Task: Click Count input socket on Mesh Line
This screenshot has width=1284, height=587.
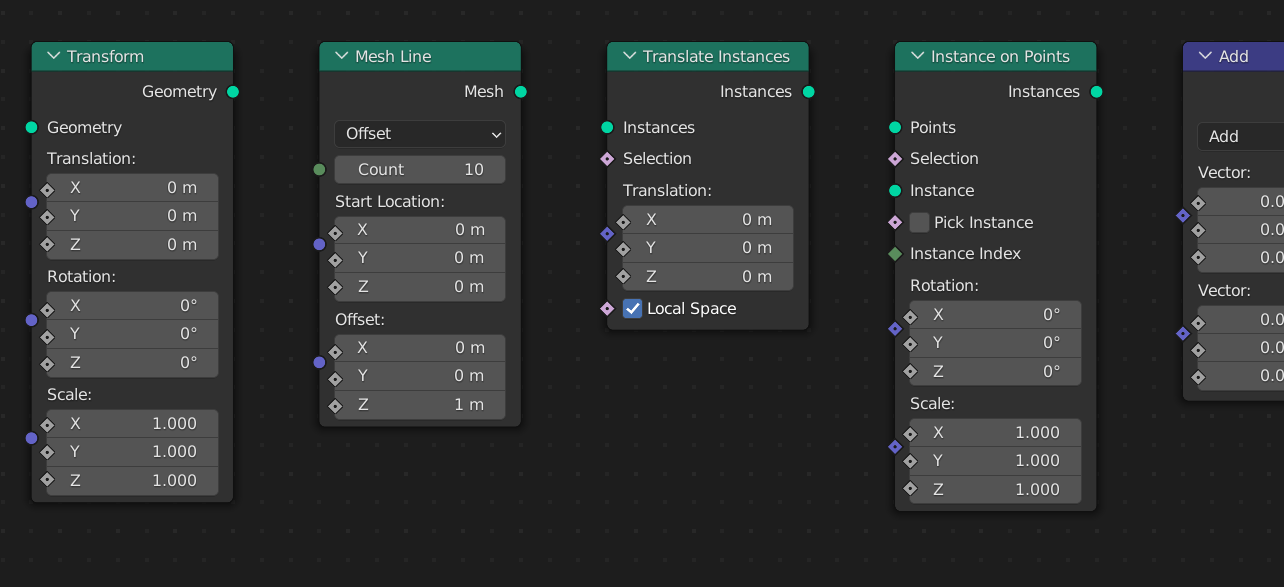Action: (320, 170)
